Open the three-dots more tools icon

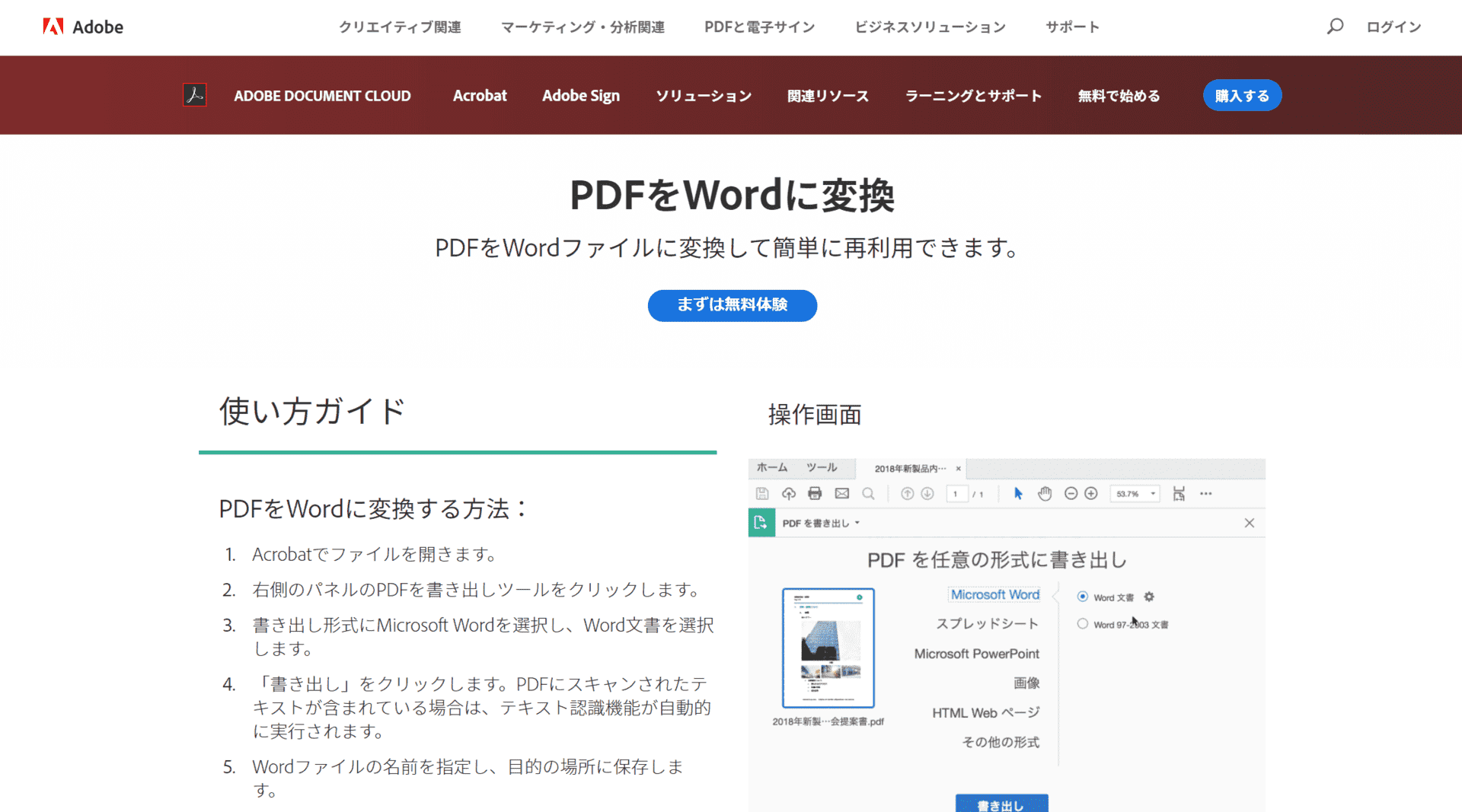pyautogui.click(x=1206, y=494)
